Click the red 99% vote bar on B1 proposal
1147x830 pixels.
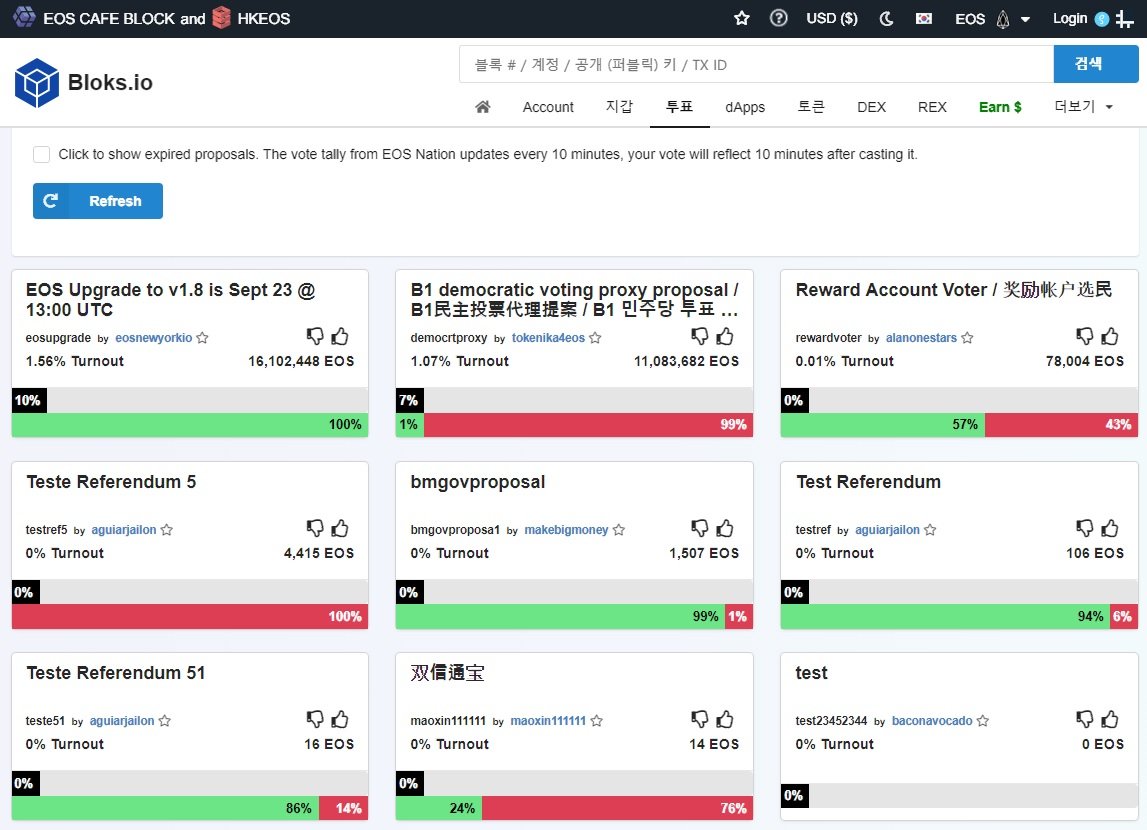588,425
